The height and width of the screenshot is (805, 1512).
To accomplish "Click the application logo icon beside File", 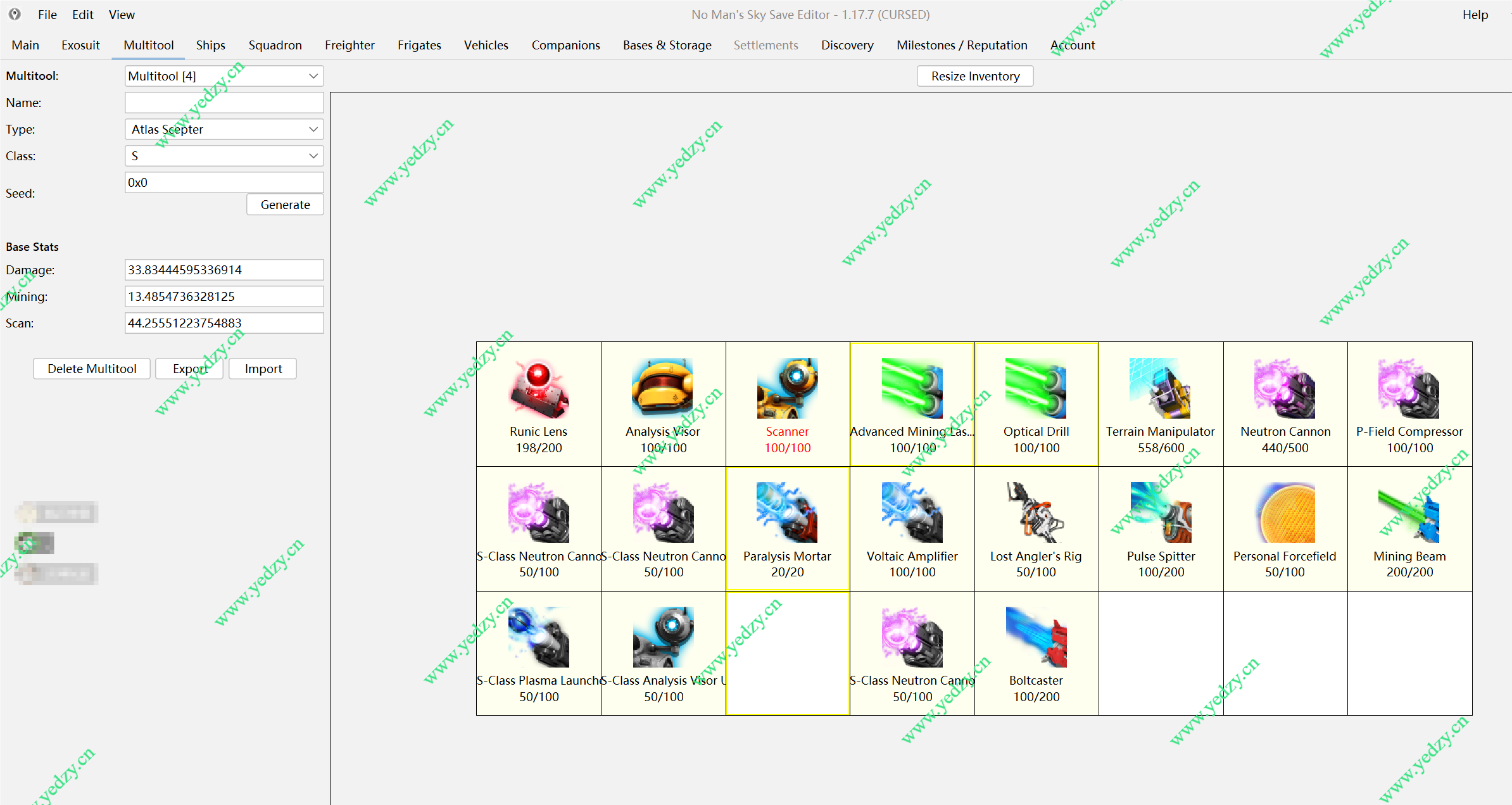I will pos(15,14).
